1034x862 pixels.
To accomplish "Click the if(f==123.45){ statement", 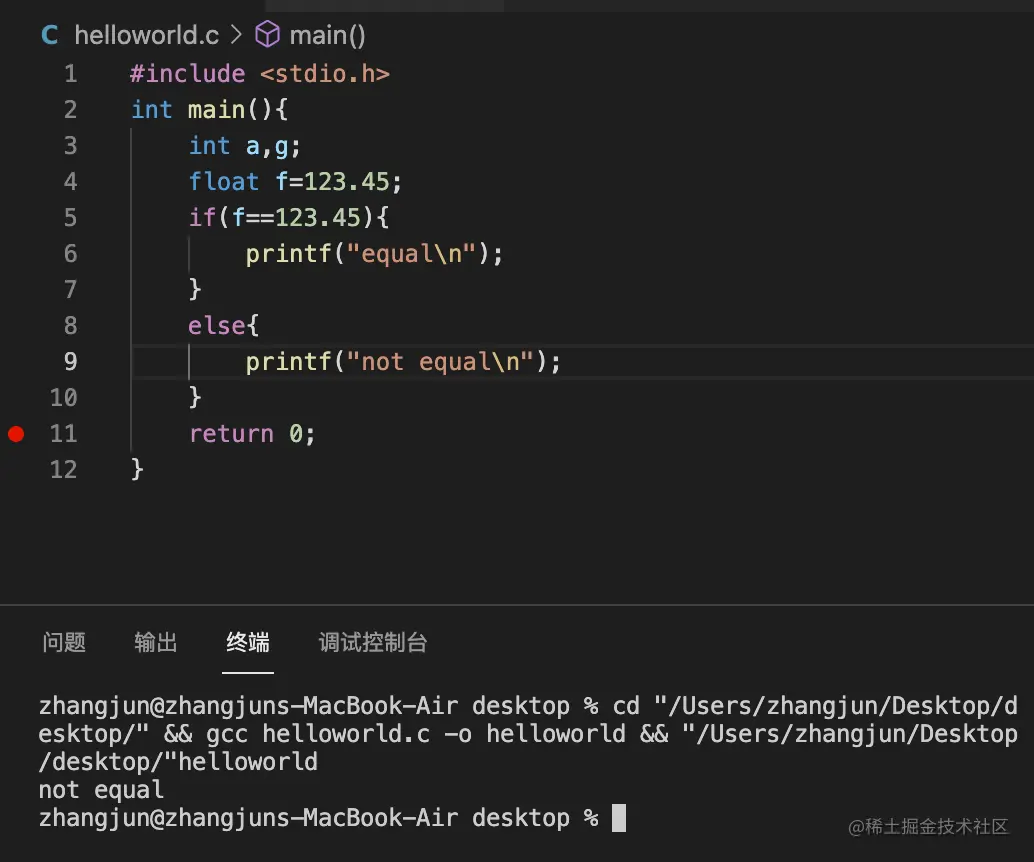I will click(x=289, y=218).
